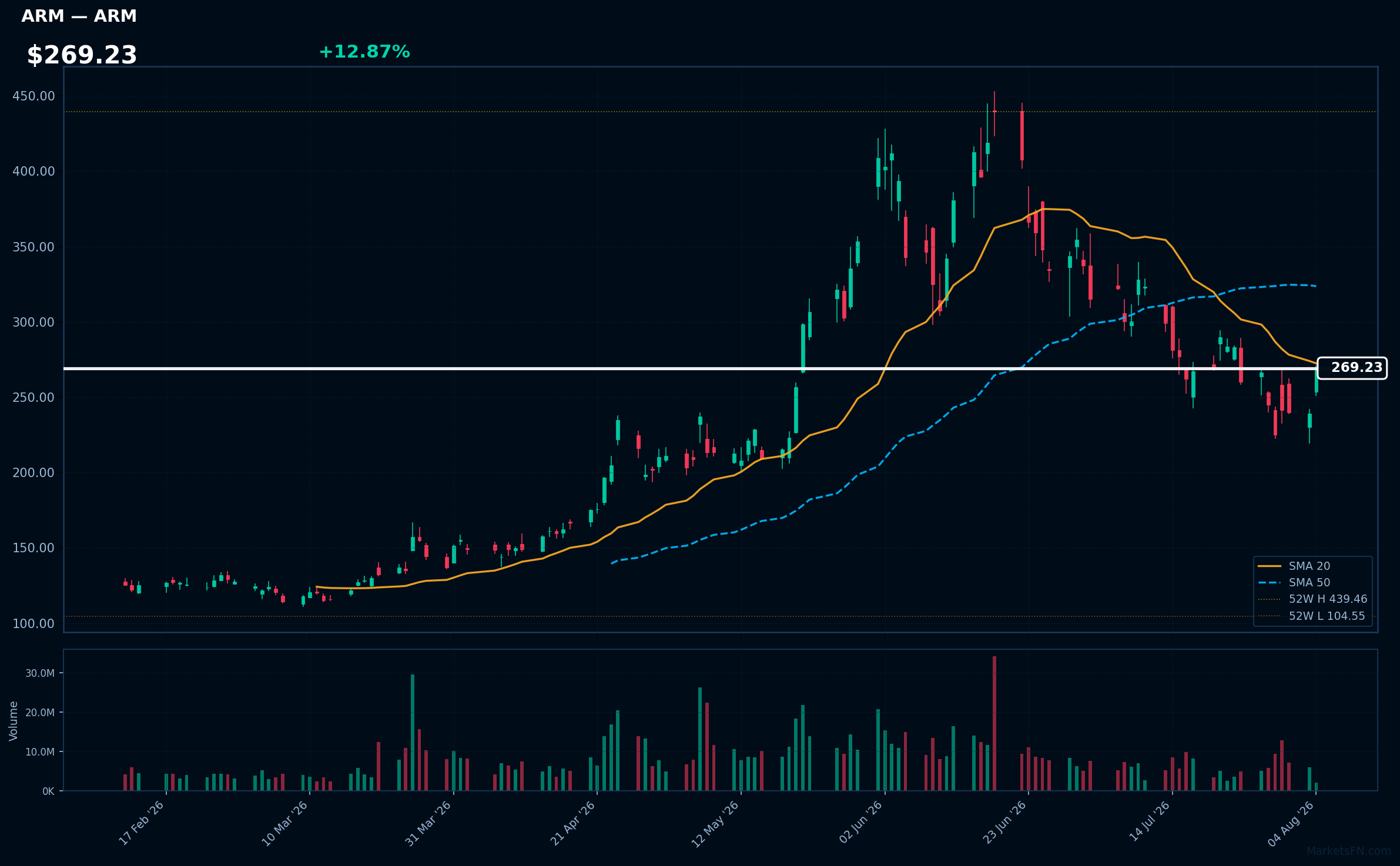This screenshot has height=866, width=1400.
Task: Click the tallest red volume bar
Action: tap(994, 723)
